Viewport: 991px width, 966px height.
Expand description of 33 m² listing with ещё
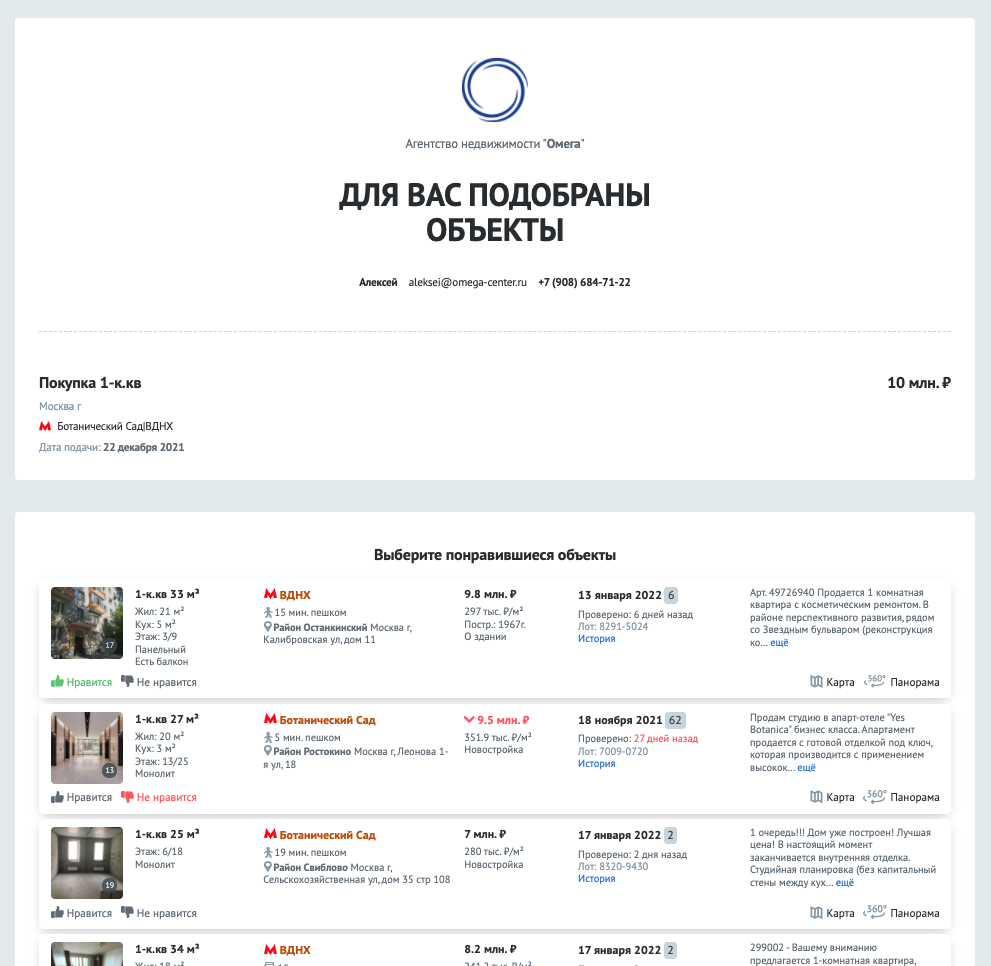pyautogui.click(x=779, y=643)
